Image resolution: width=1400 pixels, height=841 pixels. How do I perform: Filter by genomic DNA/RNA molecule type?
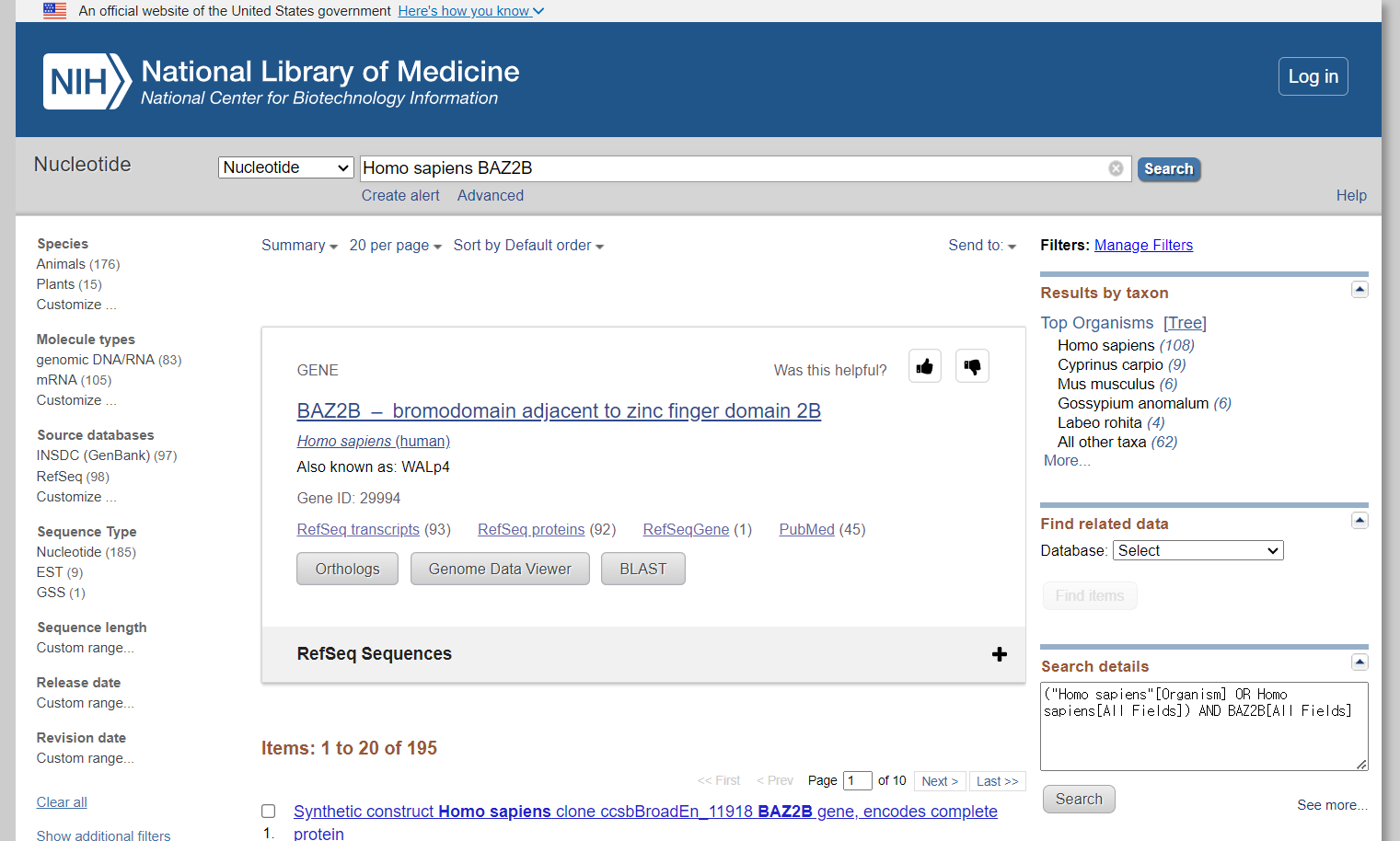tap(95, 360)
